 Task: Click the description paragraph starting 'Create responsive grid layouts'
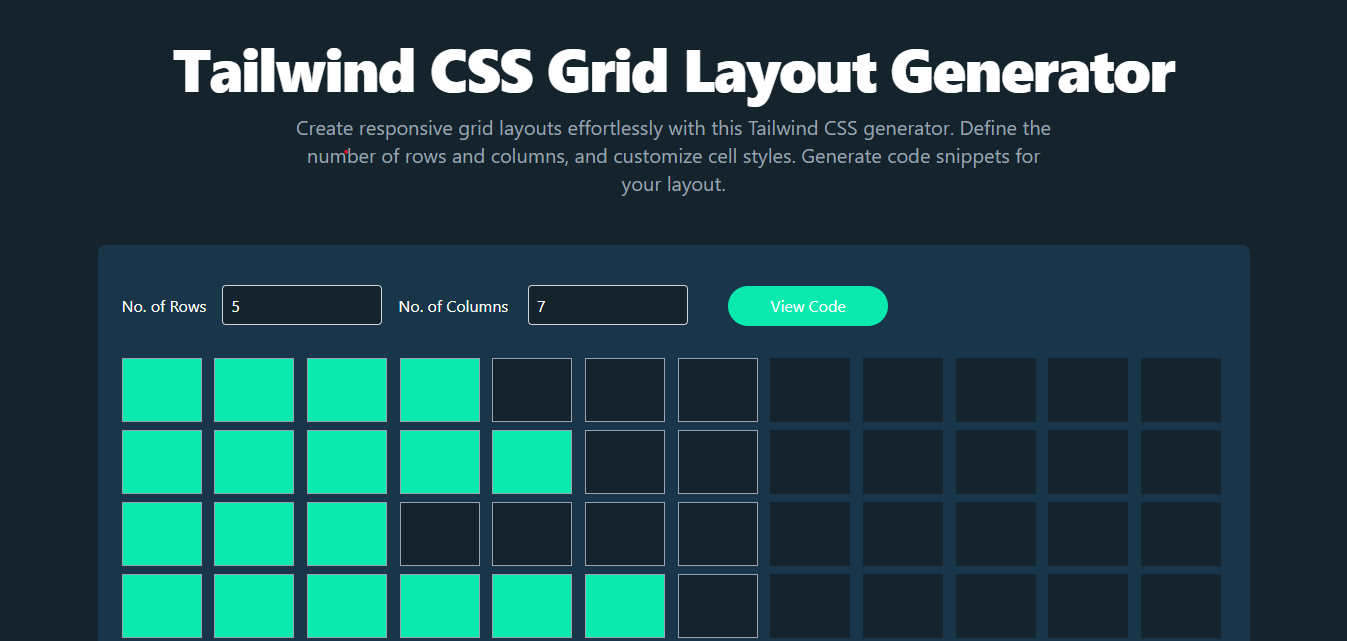point(673,157)
